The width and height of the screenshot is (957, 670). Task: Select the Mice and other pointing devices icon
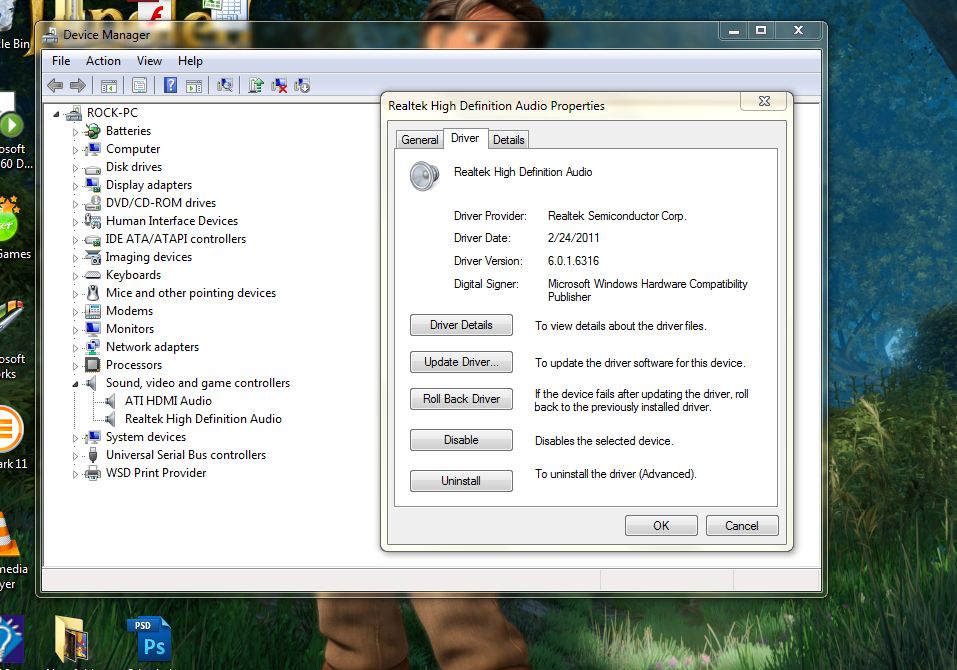pos(93,293)
